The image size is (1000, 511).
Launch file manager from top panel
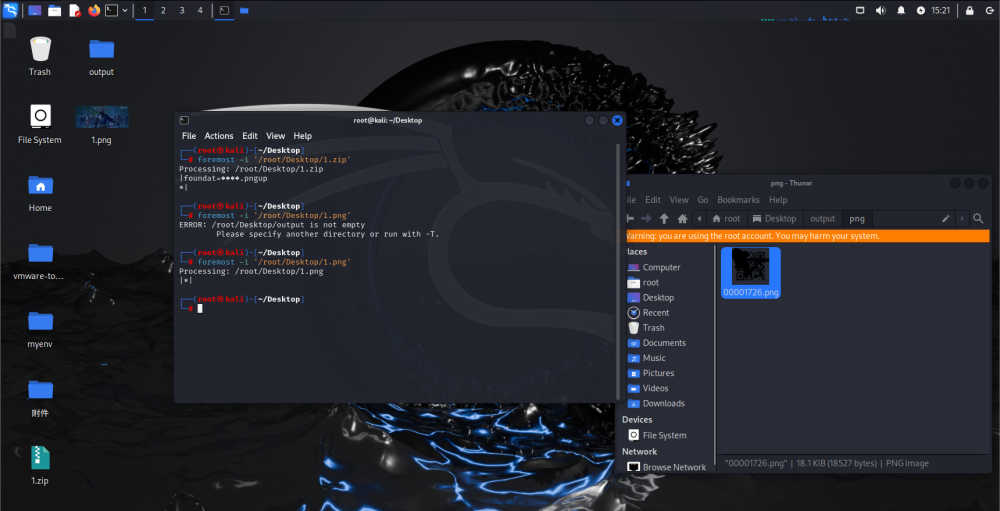[55, 10]
